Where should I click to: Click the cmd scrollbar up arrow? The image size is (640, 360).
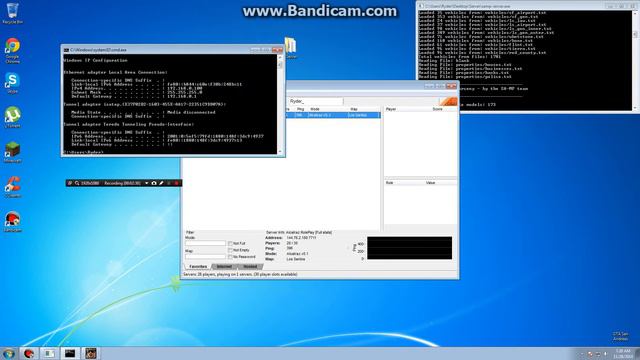point(280,57)
